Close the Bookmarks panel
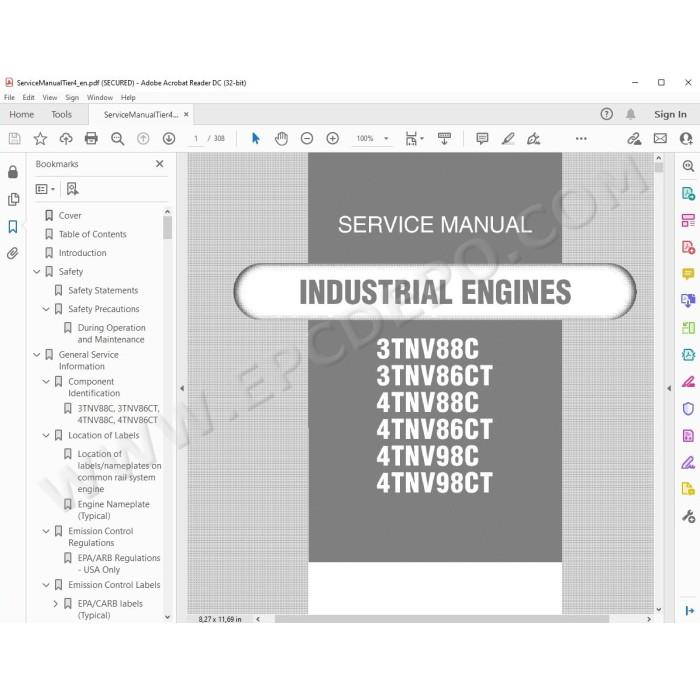Screen dimensions: 700x700 pos(159,164)
